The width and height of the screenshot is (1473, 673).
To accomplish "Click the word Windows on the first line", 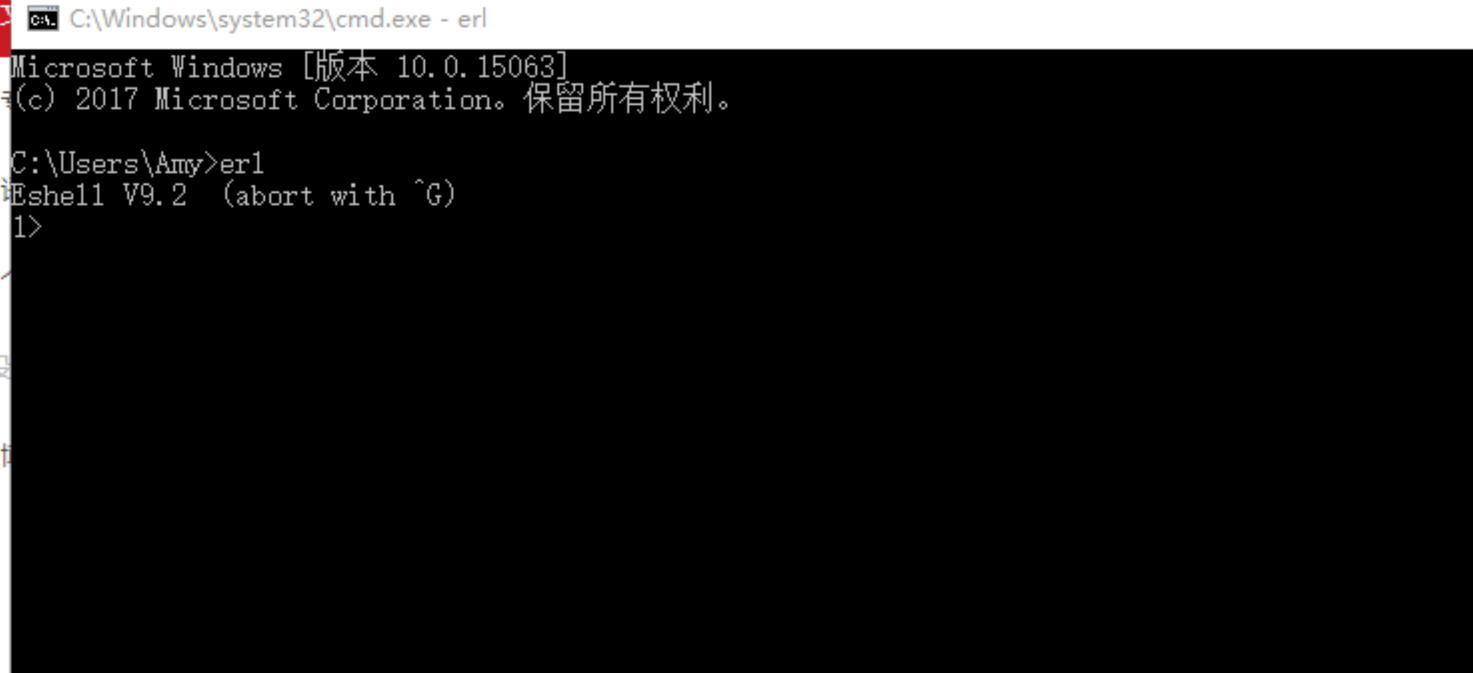I will pos(227,67).
